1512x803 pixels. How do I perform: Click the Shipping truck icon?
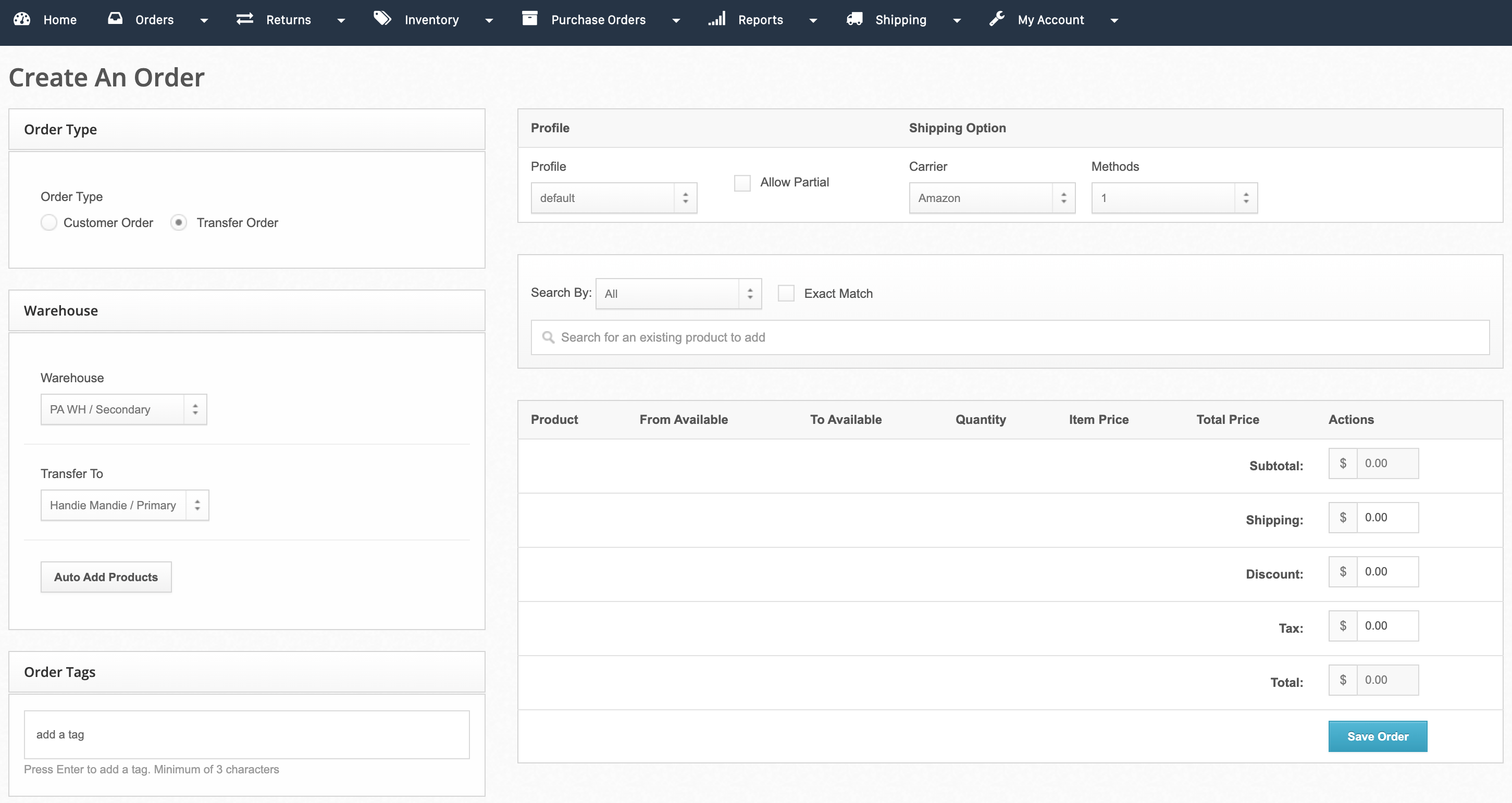coord(854,19)
